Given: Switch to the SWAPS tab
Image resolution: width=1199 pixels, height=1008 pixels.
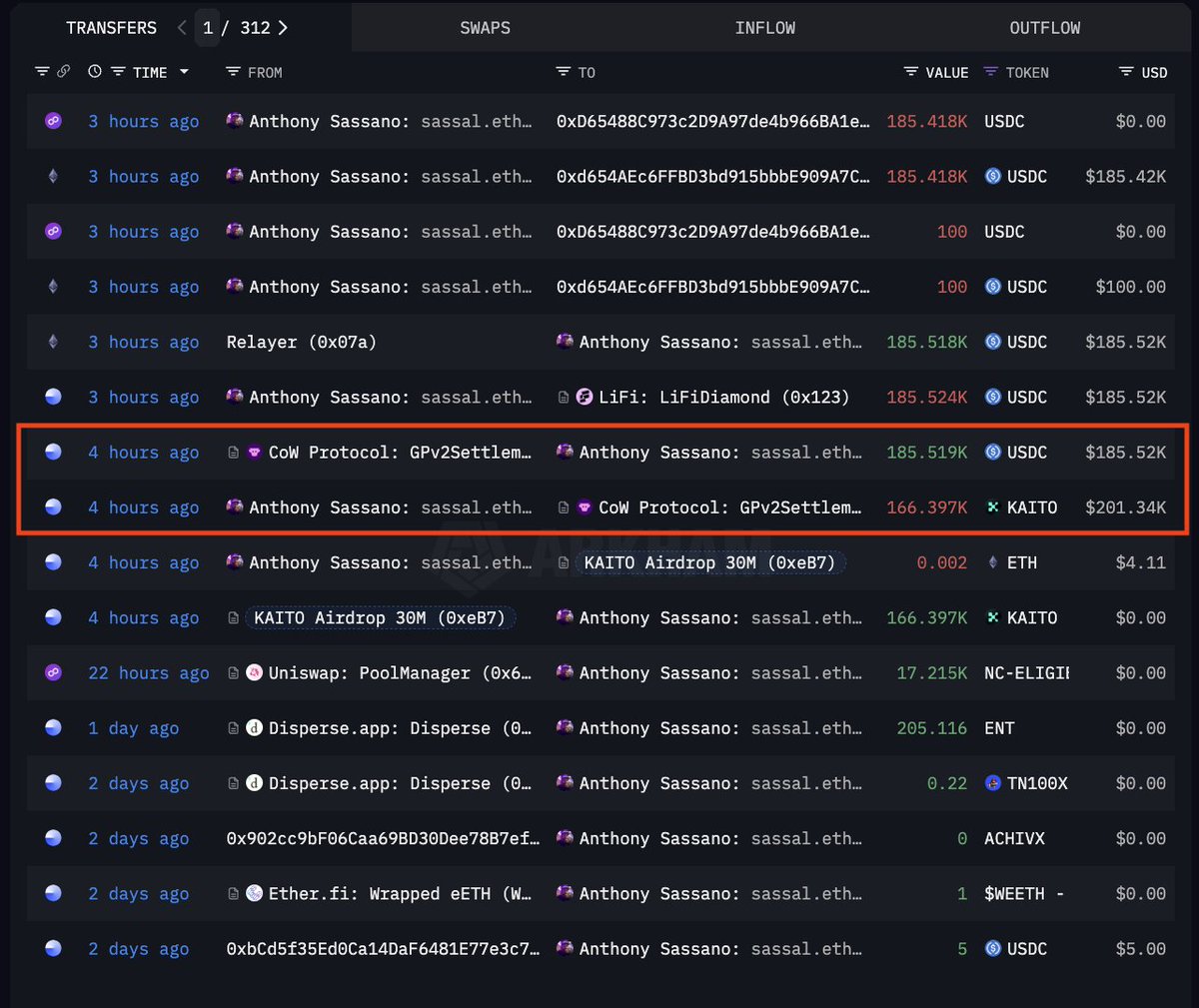Looking at the screenshot, I should click(485, 28).
